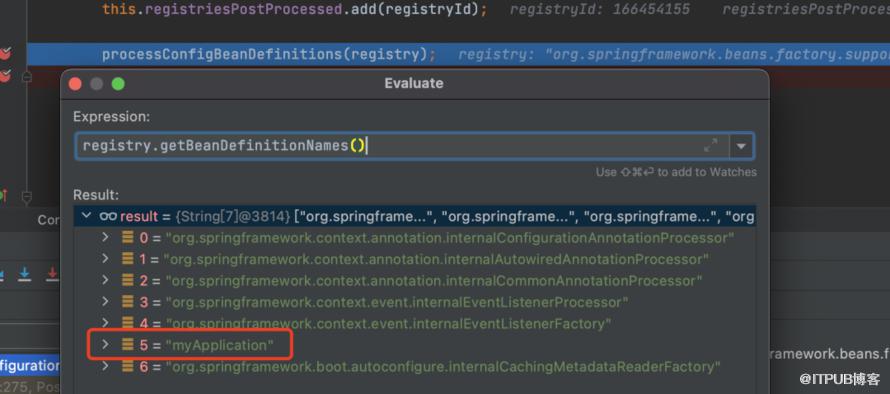Click the array element icon of index 0
The width and height of the screenshot is (890, 394).
(x=128, y=238)
